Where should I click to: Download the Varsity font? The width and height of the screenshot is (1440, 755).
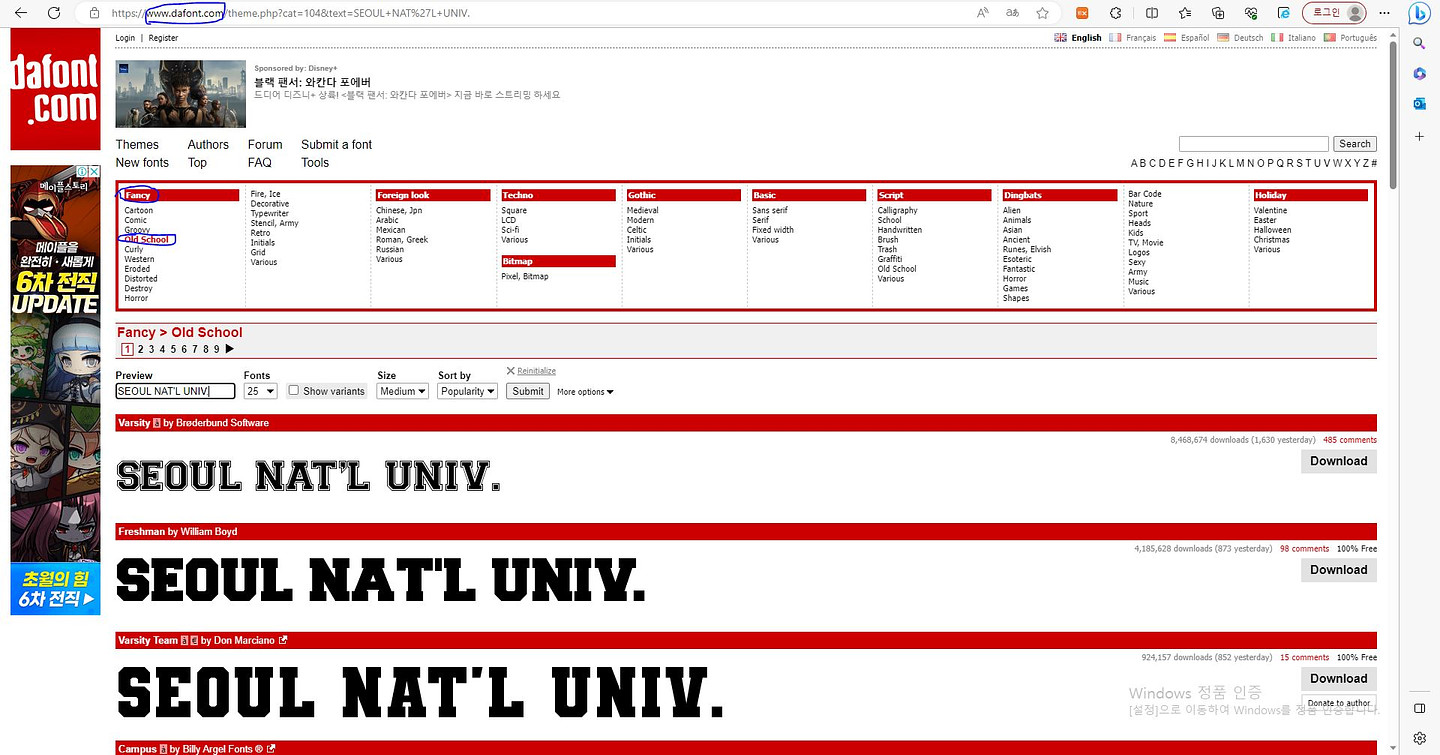tap(1338, 461)
